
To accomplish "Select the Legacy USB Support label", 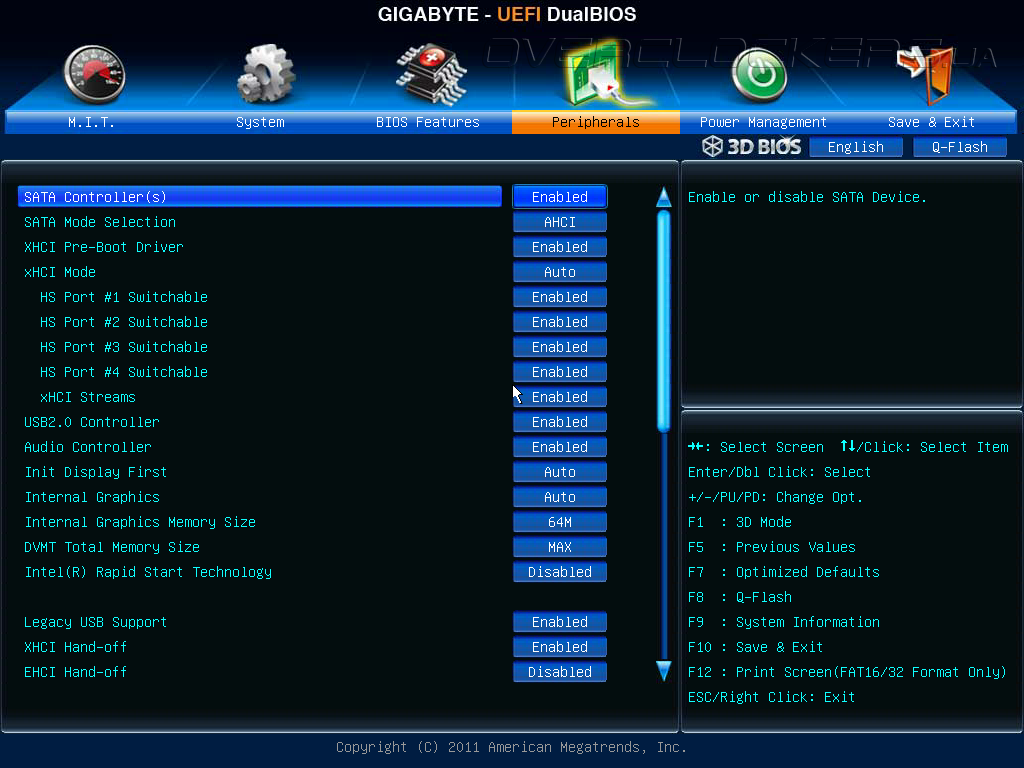I will coord(95,622).
